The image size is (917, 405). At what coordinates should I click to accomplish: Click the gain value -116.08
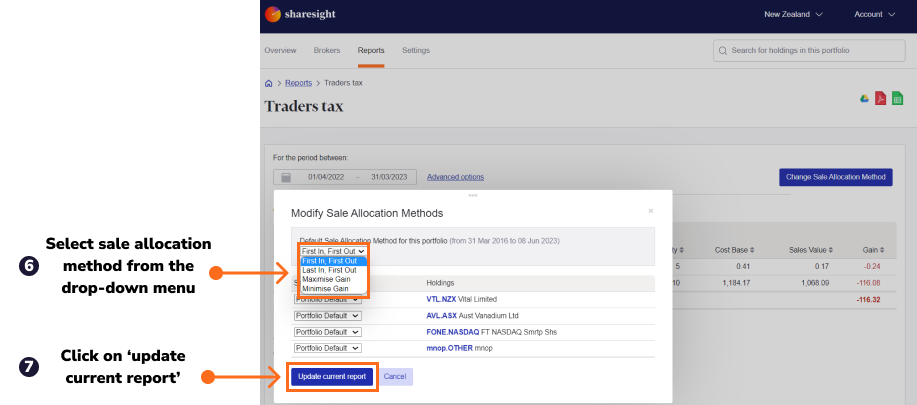coord(868,283)
